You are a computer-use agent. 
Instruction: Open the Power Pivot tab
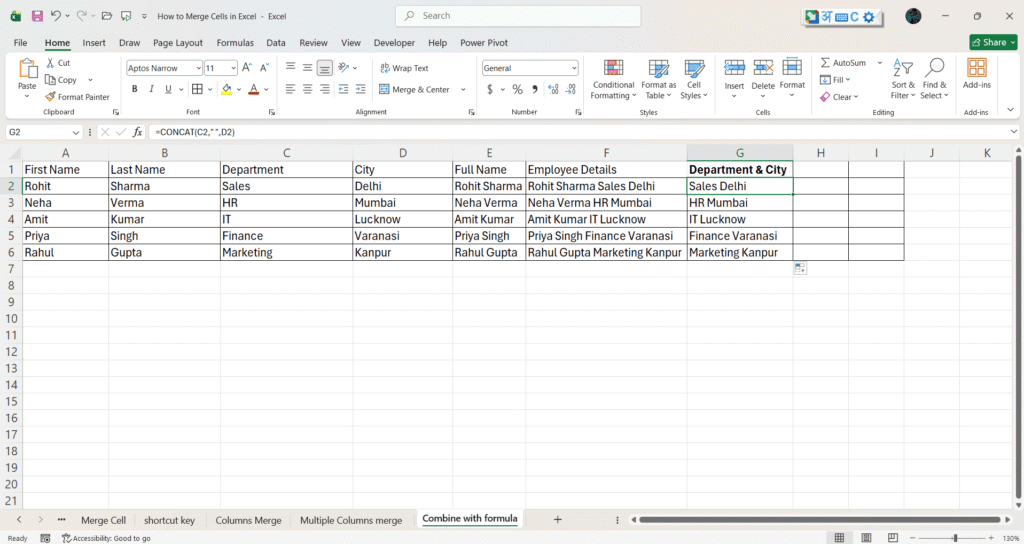pos(484,42)
